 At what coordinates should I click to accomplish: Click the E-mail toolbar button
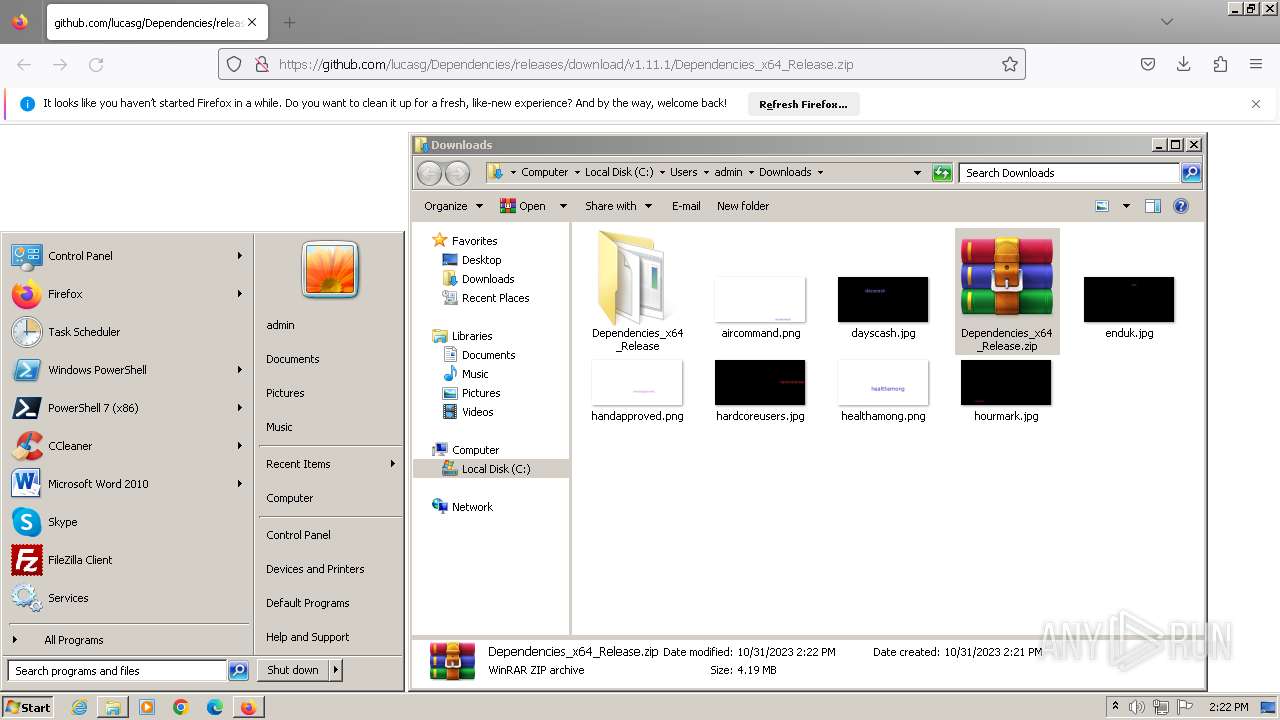(x=686, y=206)
